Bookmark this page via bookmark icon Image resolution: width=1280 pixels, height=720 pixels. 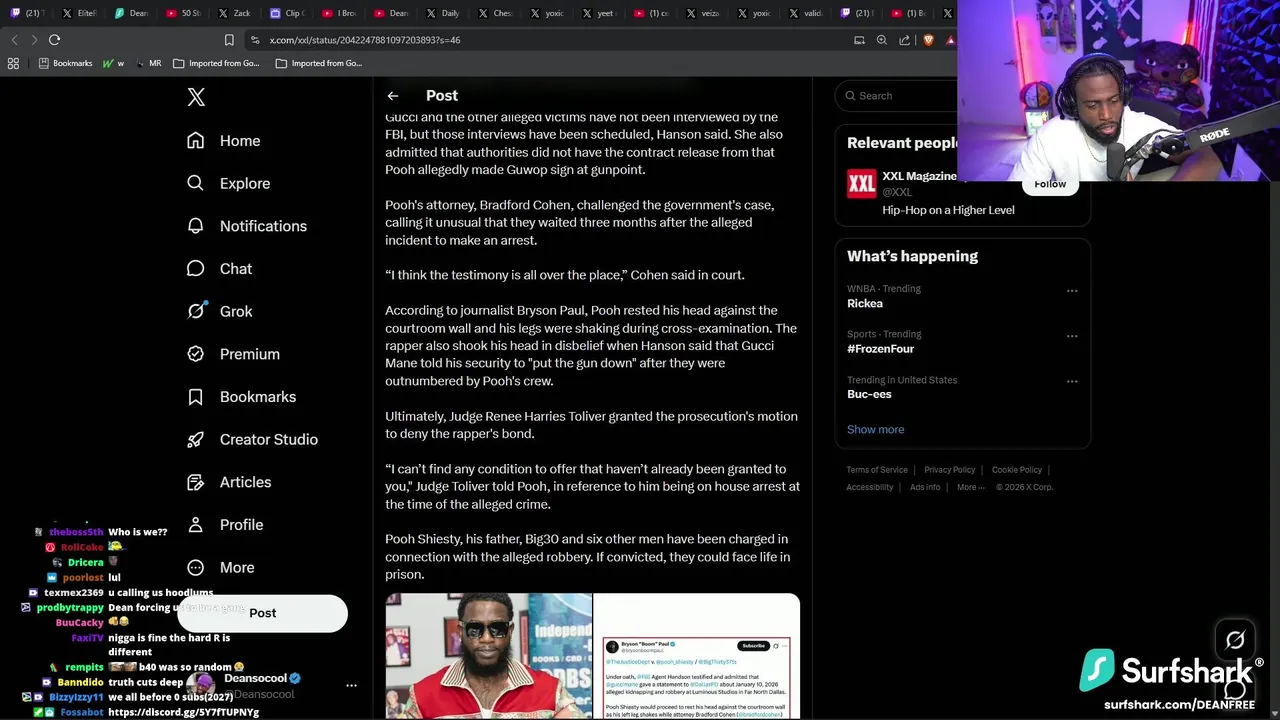coord(229,40)
